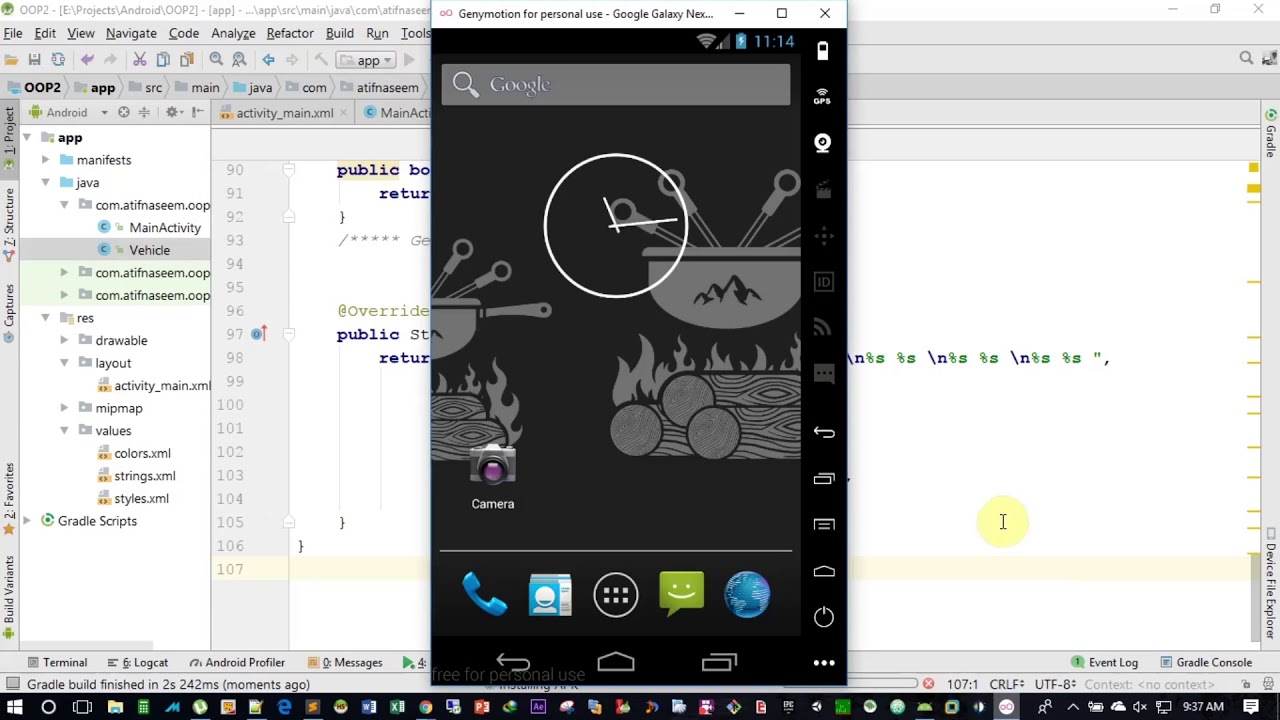Open Genymotion GPS widget
The height and width of the screenshot is (720, 1280).
[822, 97]
